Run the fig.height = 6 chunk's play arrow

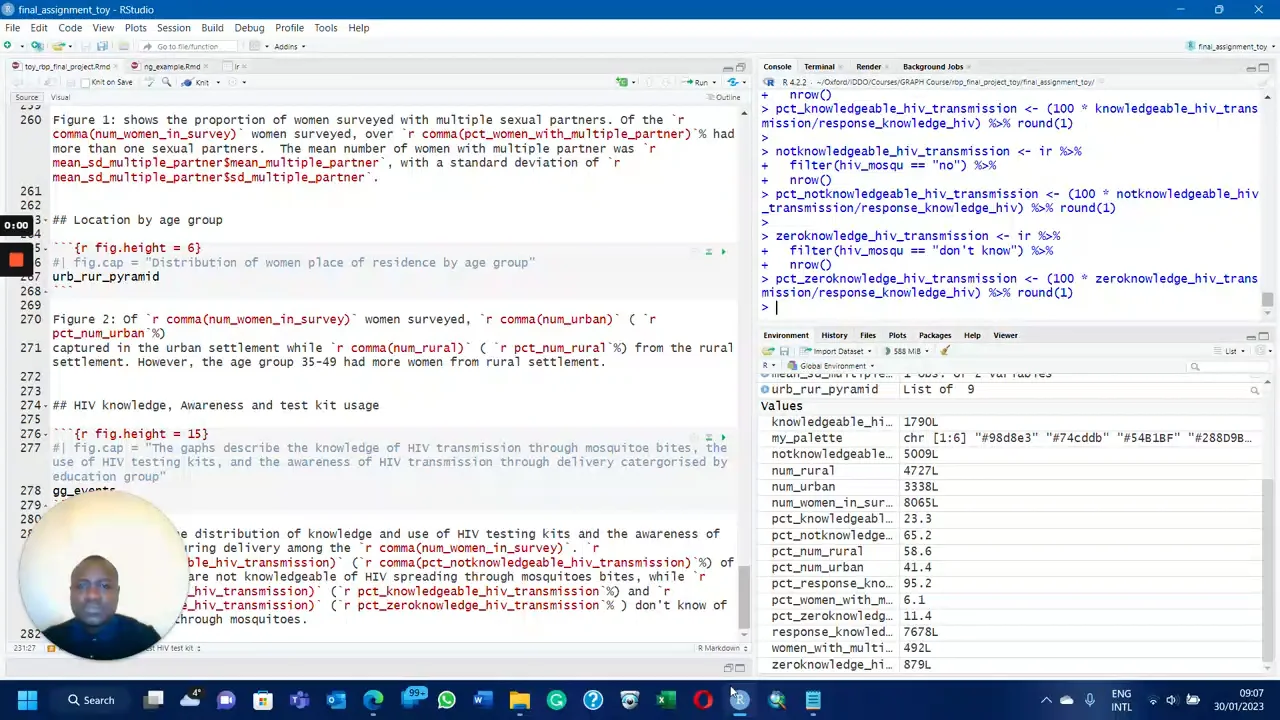point(723,252)
